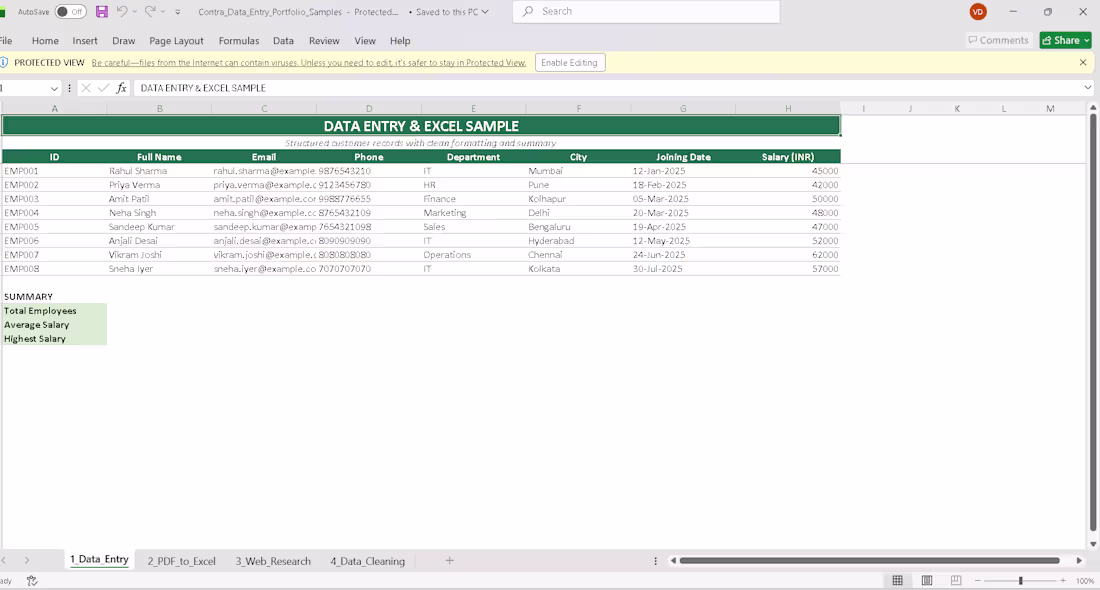Viewport: 1100px width, 590px height.
Task: Click the Total Employees summary cell
Action: tap(54, 311)
